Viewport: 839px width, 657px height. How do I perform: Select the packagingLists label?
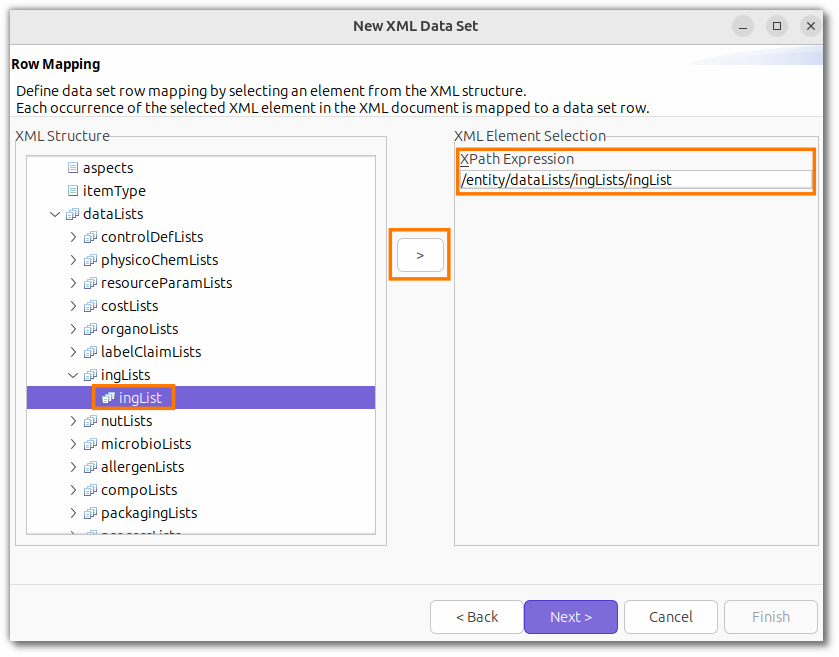click(149, 513)
